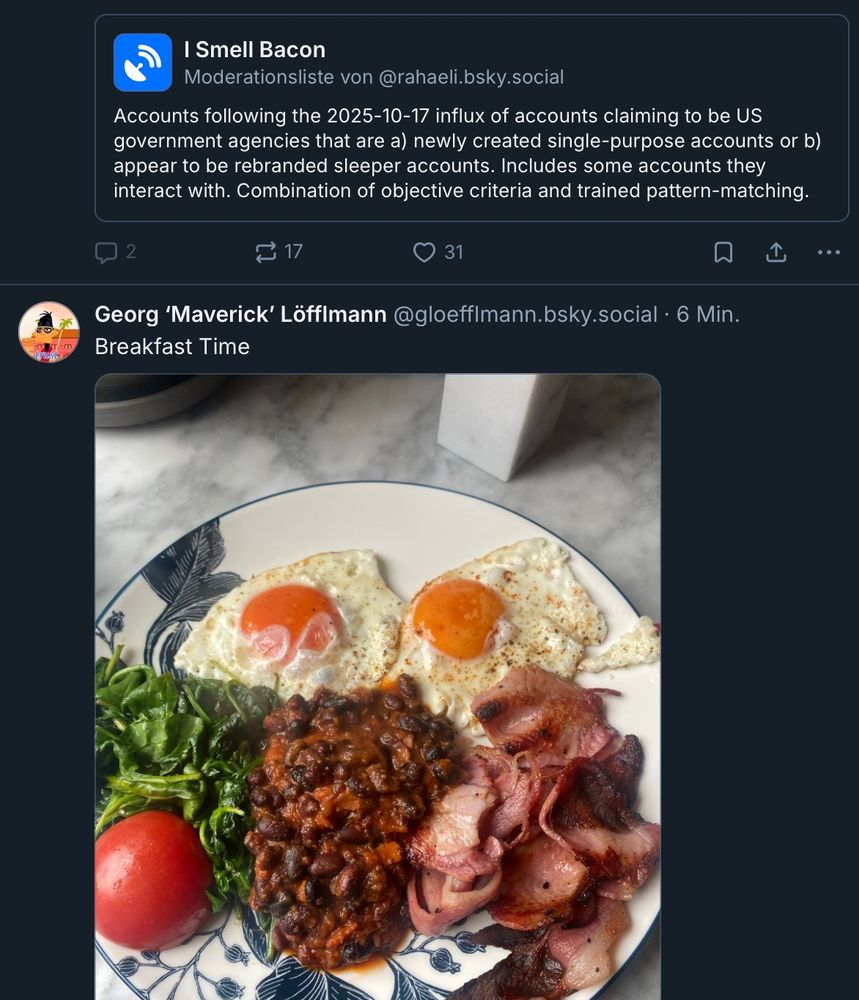The width and height of the screenshot is (859, 1000).
Task: Open the three-dot more options menu
Action: [x=829, y=252]
